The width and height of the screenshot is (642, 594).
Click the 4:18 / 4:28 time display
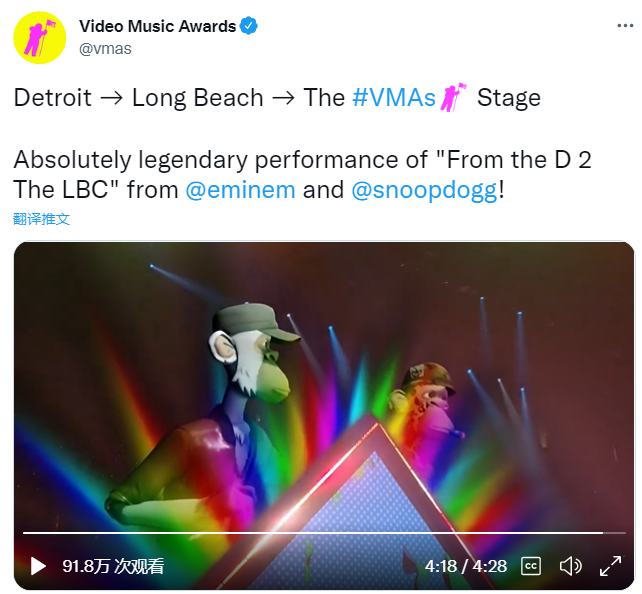point(466,566)
